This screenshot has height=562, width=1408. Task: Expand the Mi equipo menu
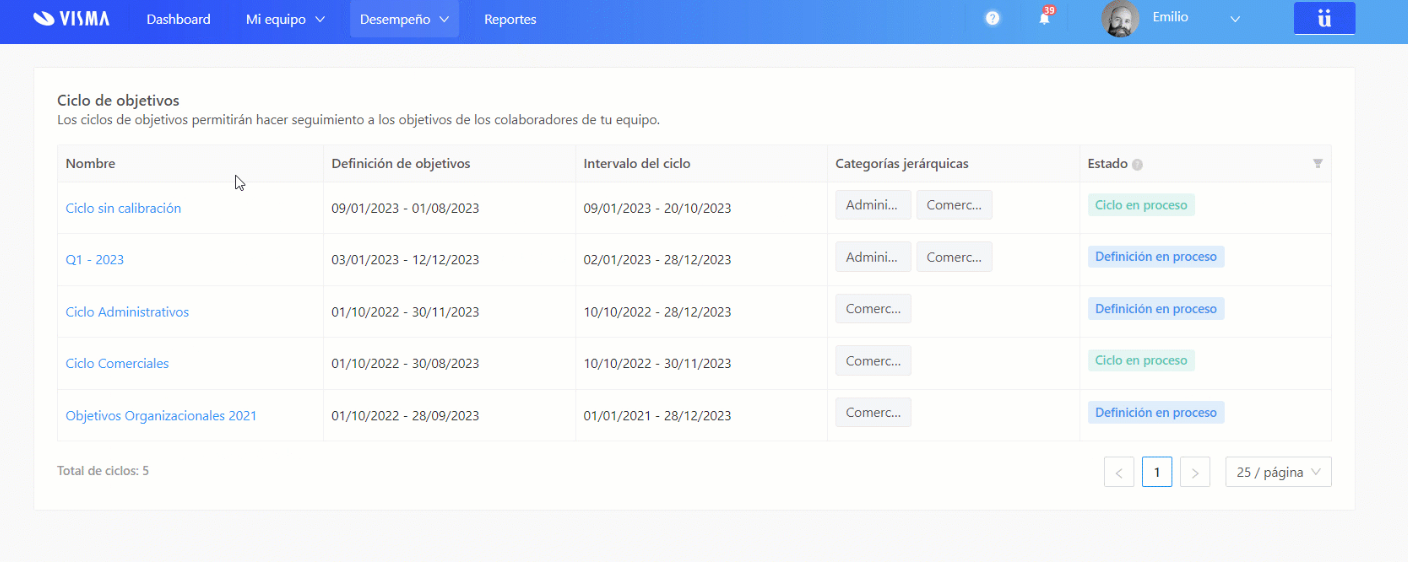(x=285, y=19)
